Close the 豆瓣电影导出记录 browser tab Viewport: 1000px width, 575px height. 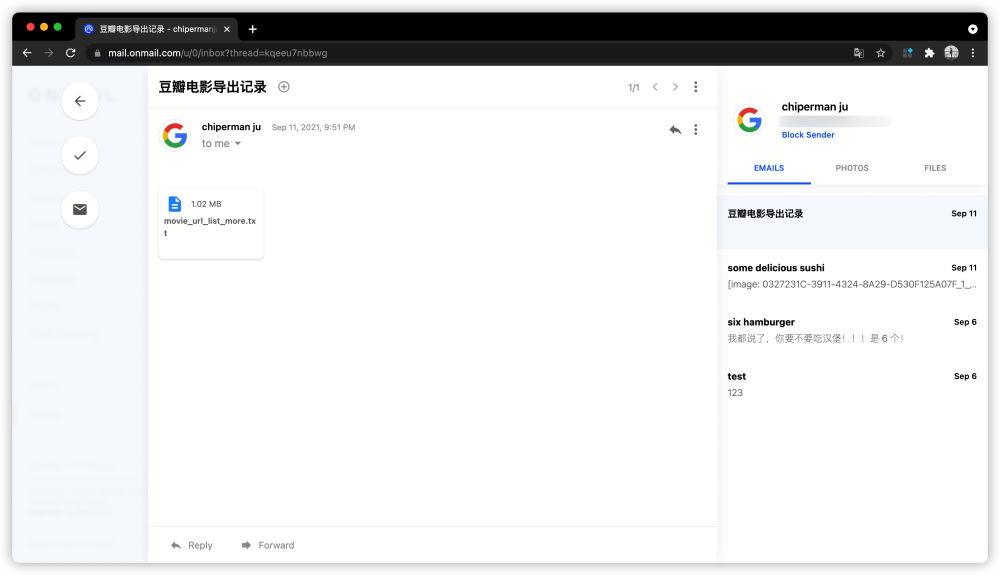pos(226,29)
